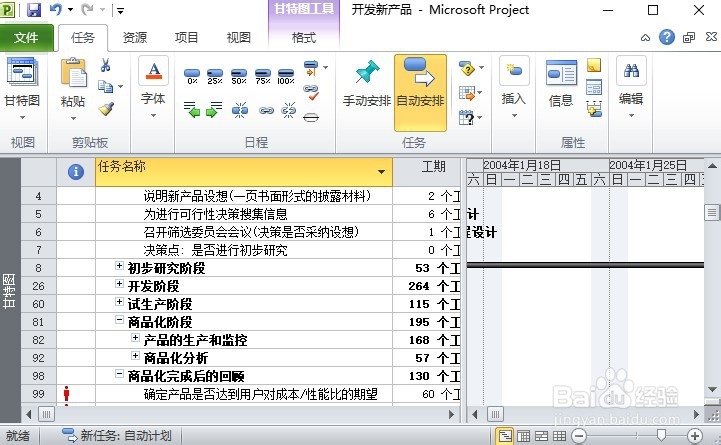This screenshot has width=721, height=445.
Task: Expand the 初步研究阶段 summary task
Action: (119, 266)
